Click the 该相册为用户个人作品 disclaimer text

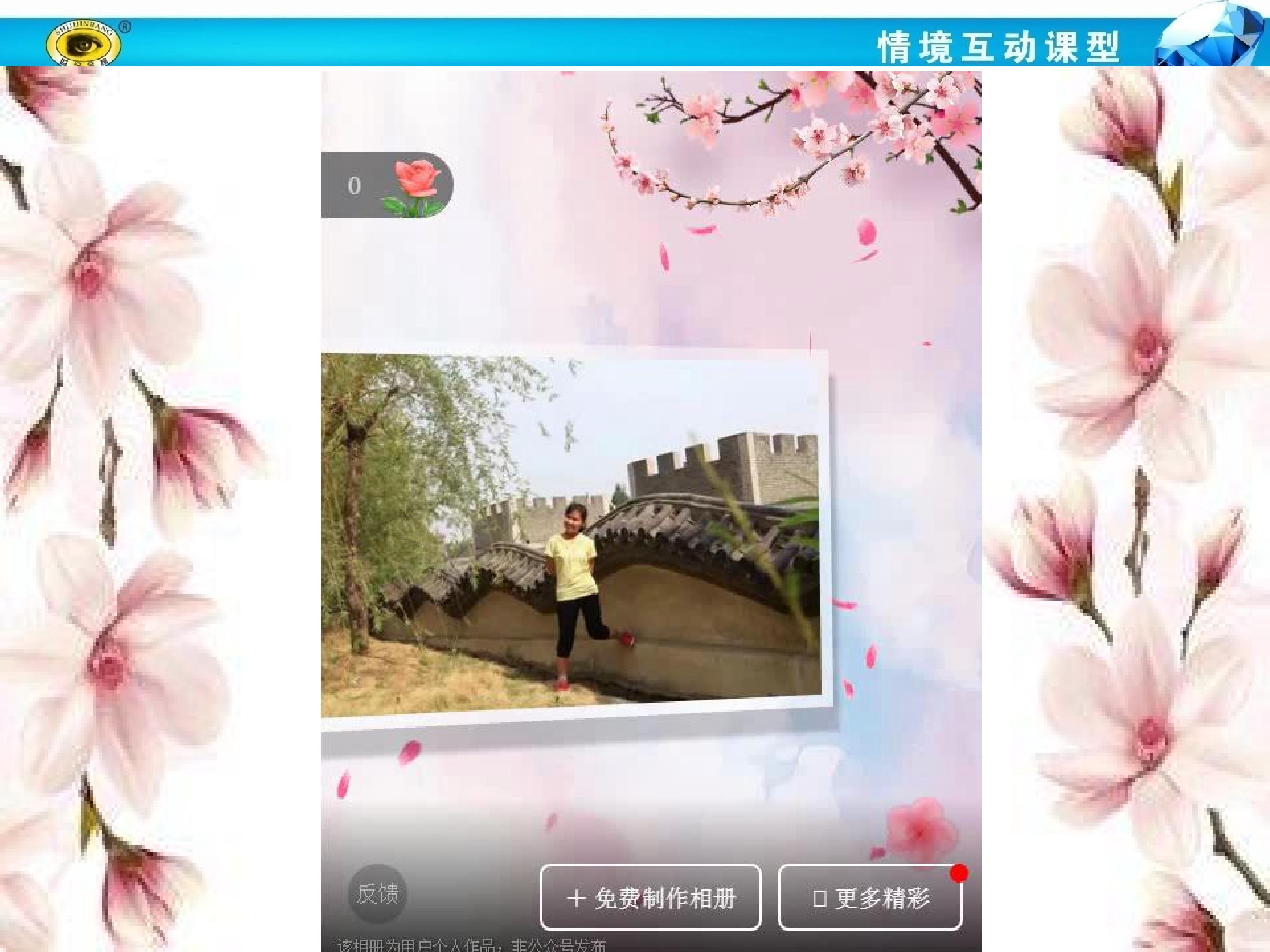click(x=471, y=945)
